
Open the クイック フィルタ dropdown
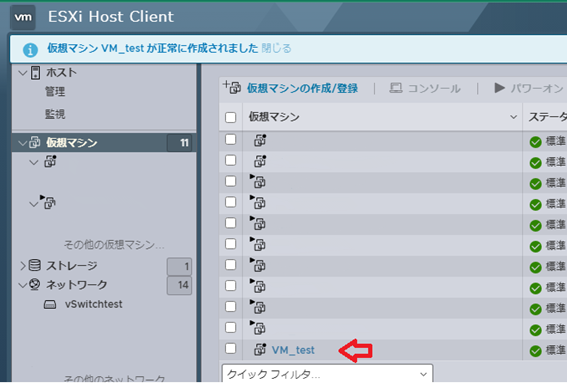coord(327,374)
